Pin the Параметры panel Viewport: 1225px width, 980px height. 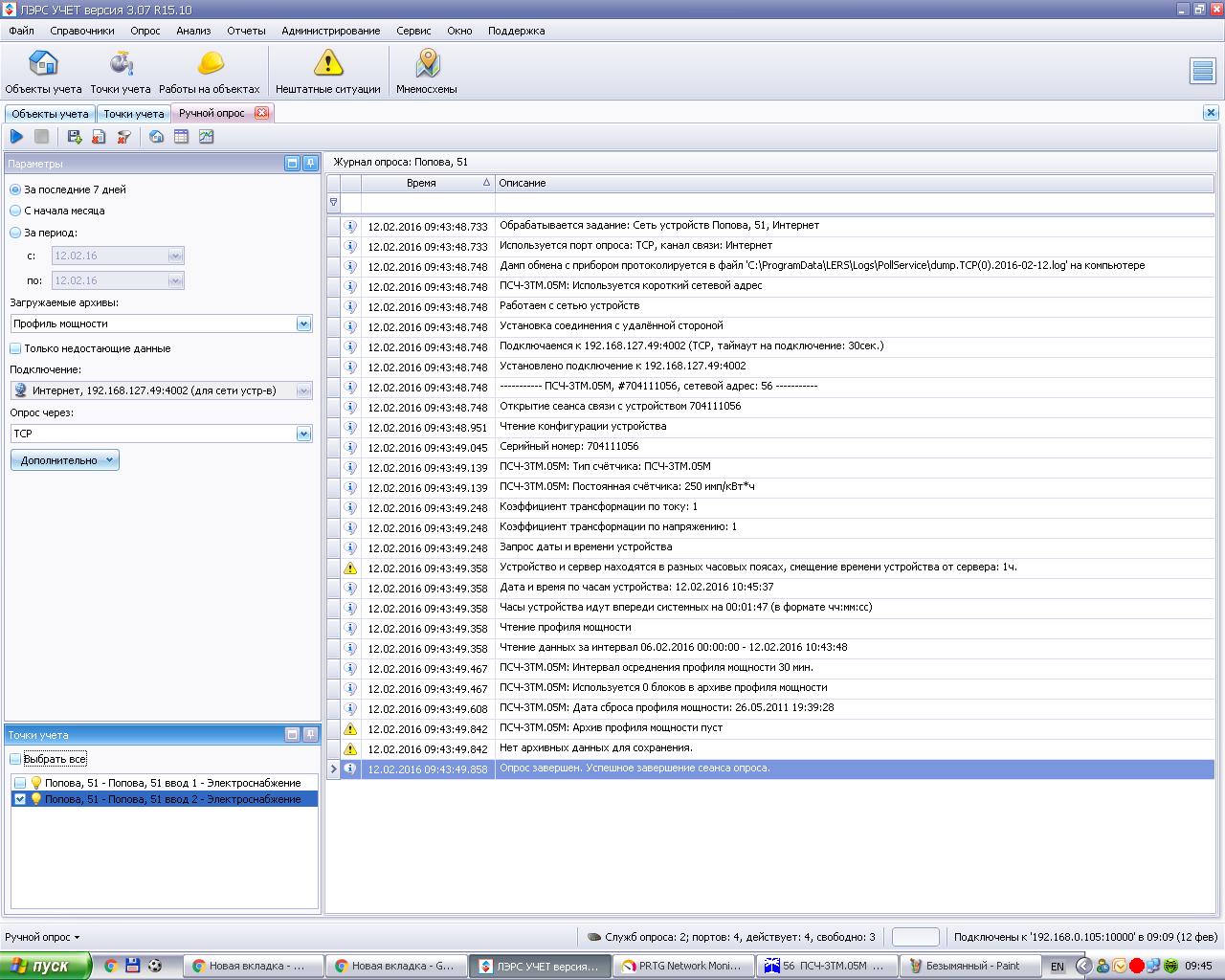(x=310, y=164)
